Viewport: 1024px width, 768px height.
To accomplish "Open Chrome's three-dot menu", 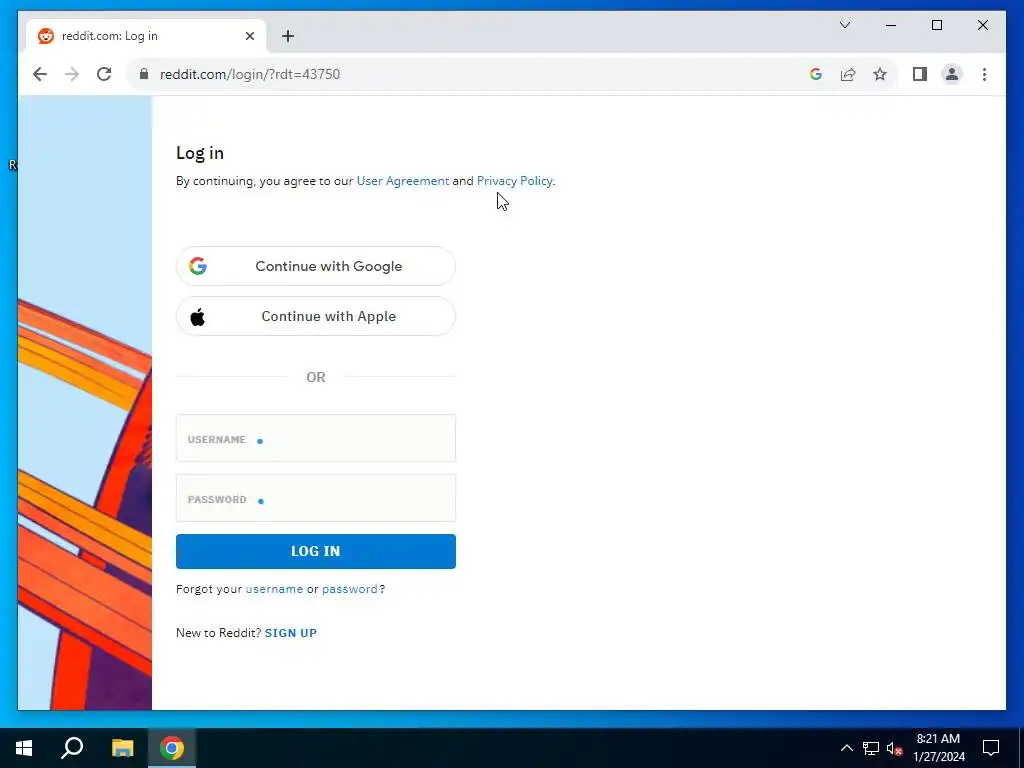I will click(984, 74).
